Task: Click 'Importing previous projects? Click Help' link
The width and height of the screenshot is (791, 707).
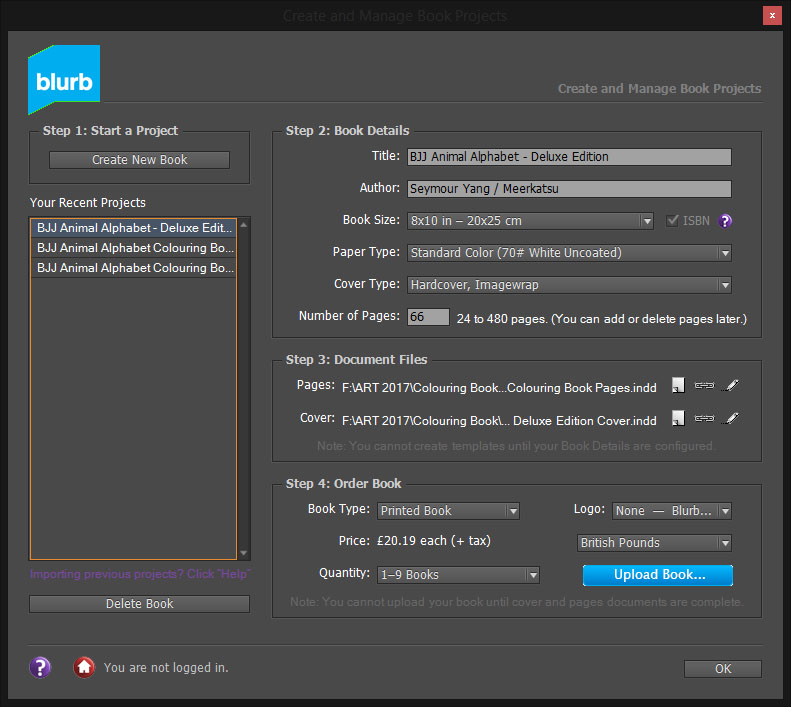Action: [140, 574]
